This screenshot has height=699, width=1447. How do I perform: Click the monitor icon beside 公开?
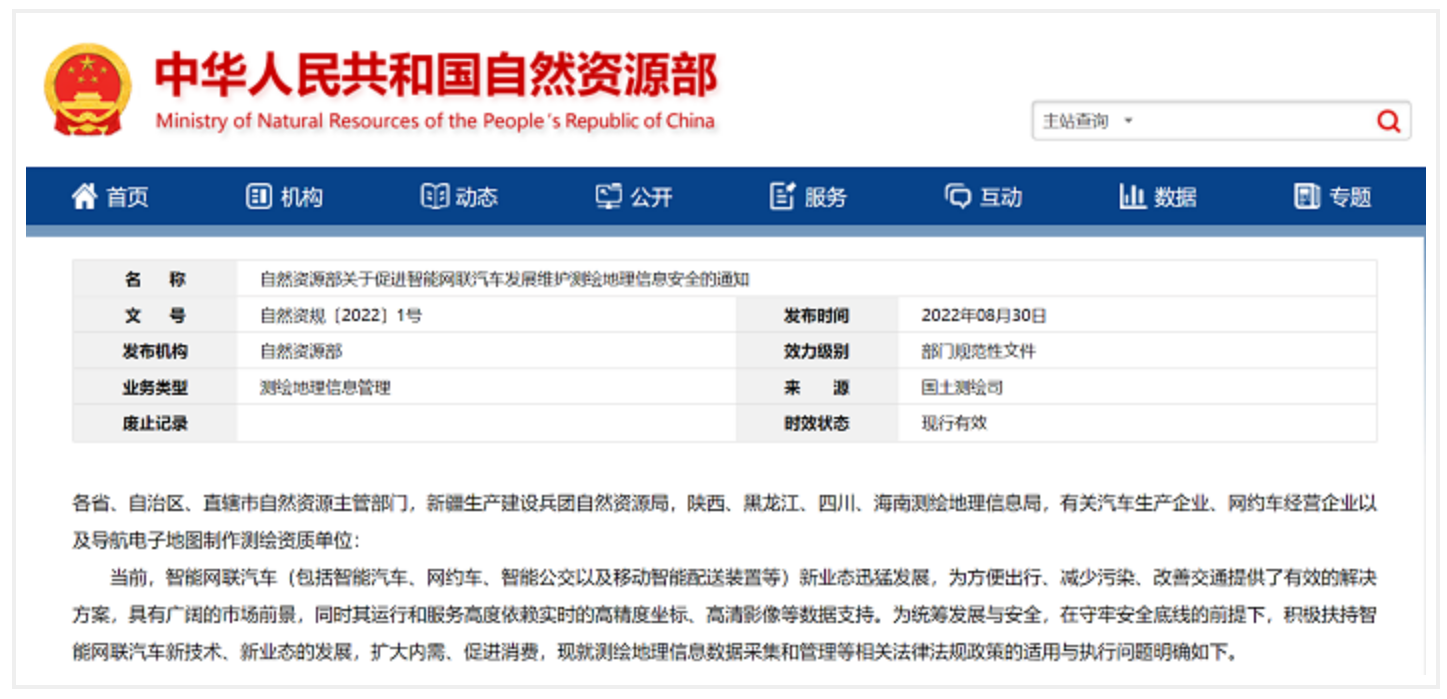click(608, 197)
